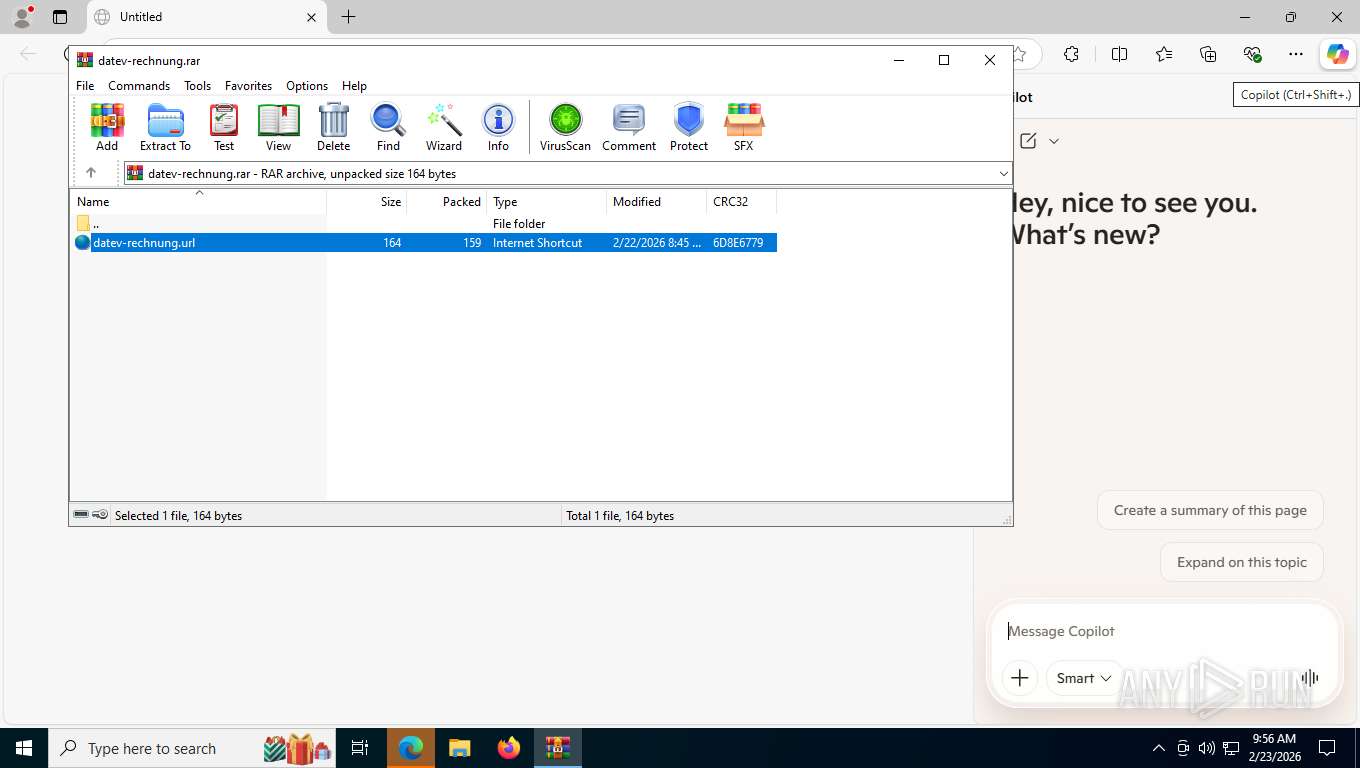
Task: Select datev-rechnung.url file row
Action: click(x=424, y=242)
